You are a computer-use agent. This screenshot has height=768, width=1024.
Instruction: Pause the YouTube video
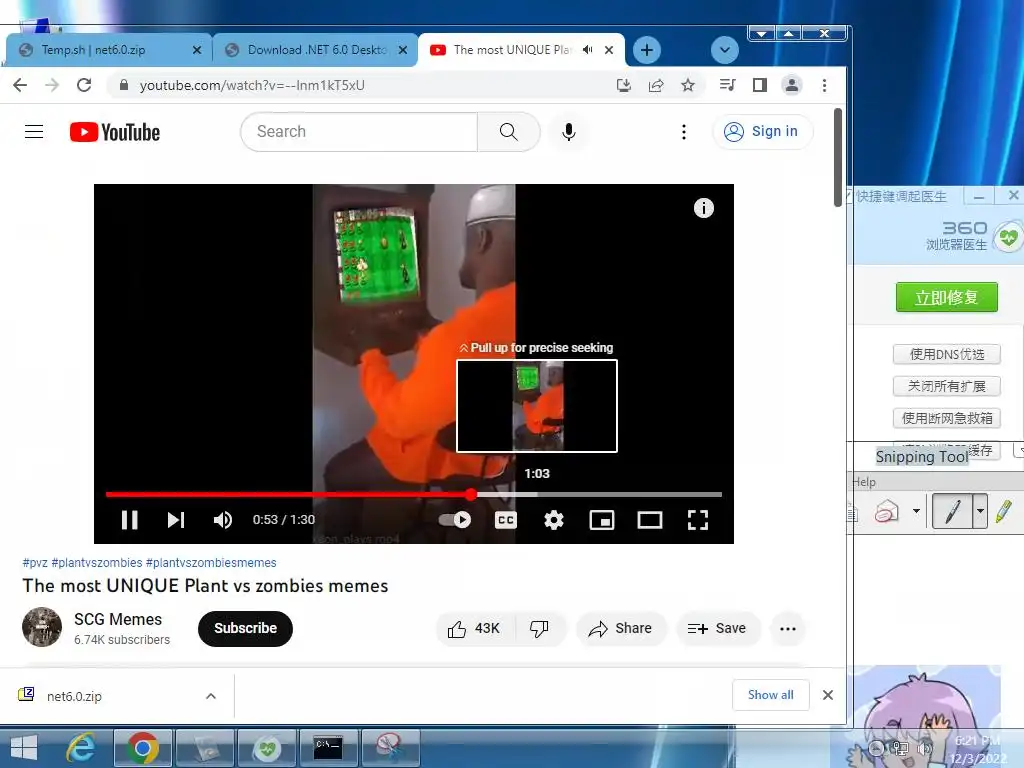point(129,520)
